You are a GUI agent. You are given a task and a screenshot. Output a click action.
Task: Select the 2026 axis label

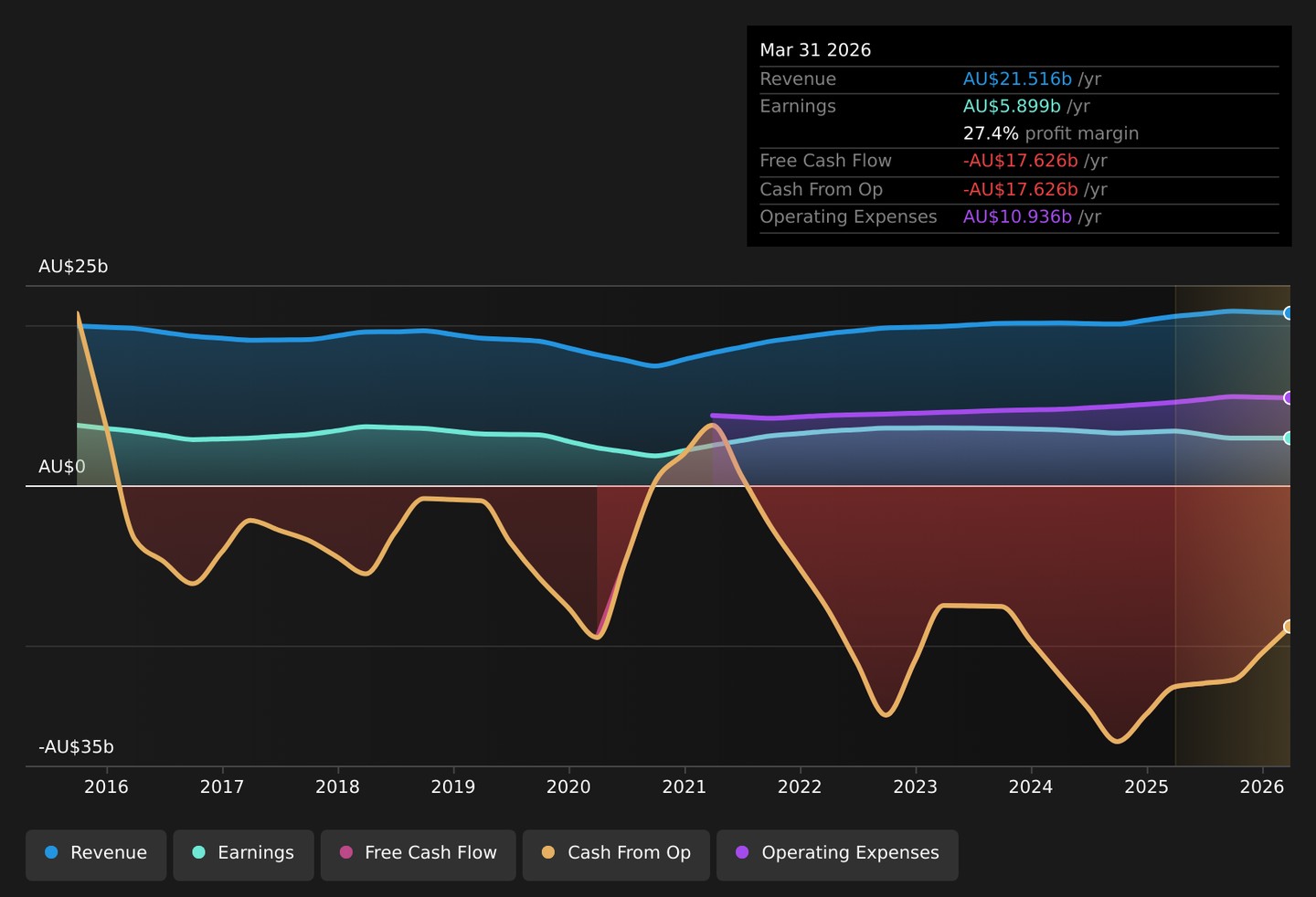[1262, 787]
